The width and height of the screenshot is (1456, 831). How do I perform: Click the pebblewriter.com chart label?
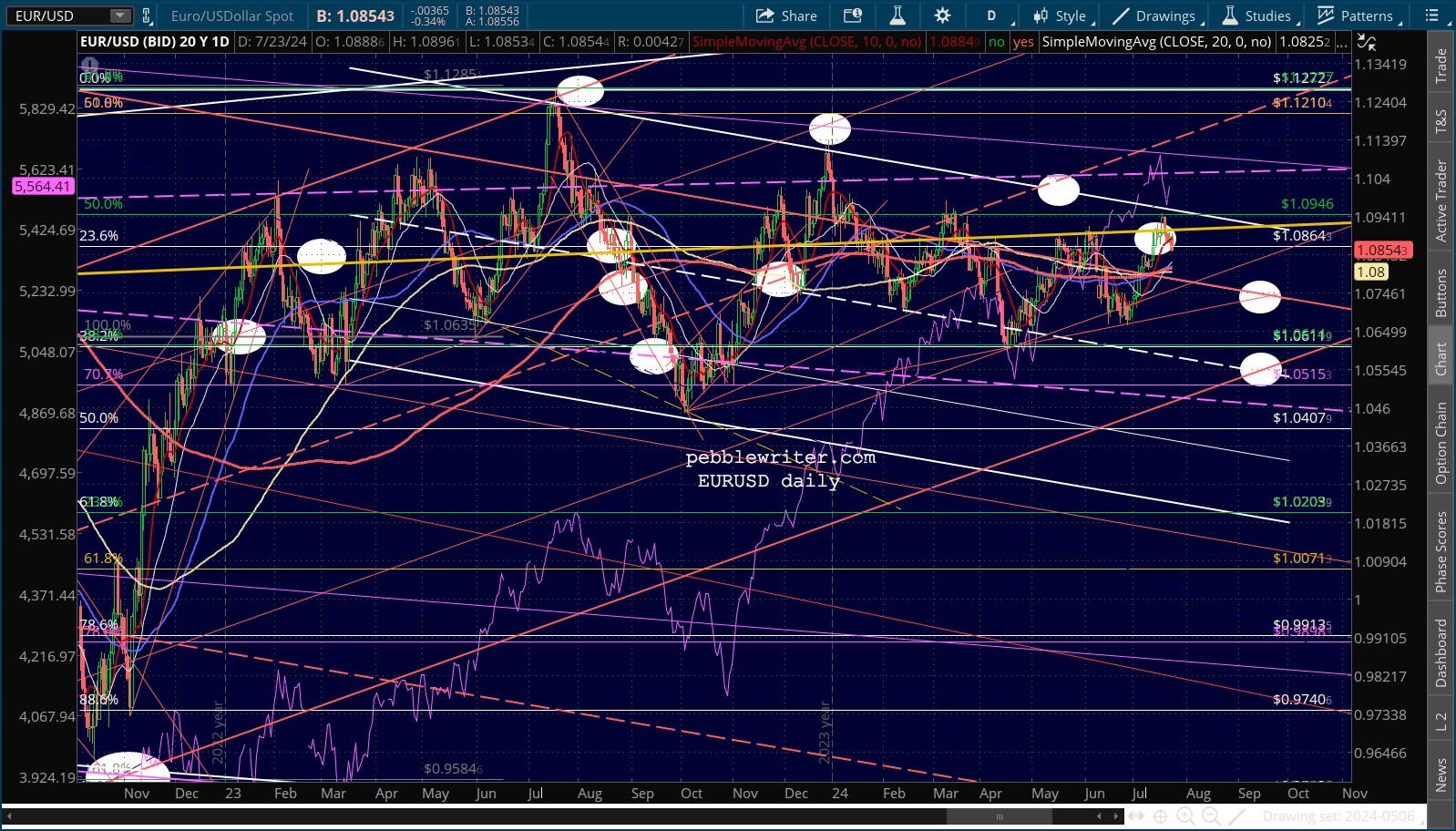(781, 457)
